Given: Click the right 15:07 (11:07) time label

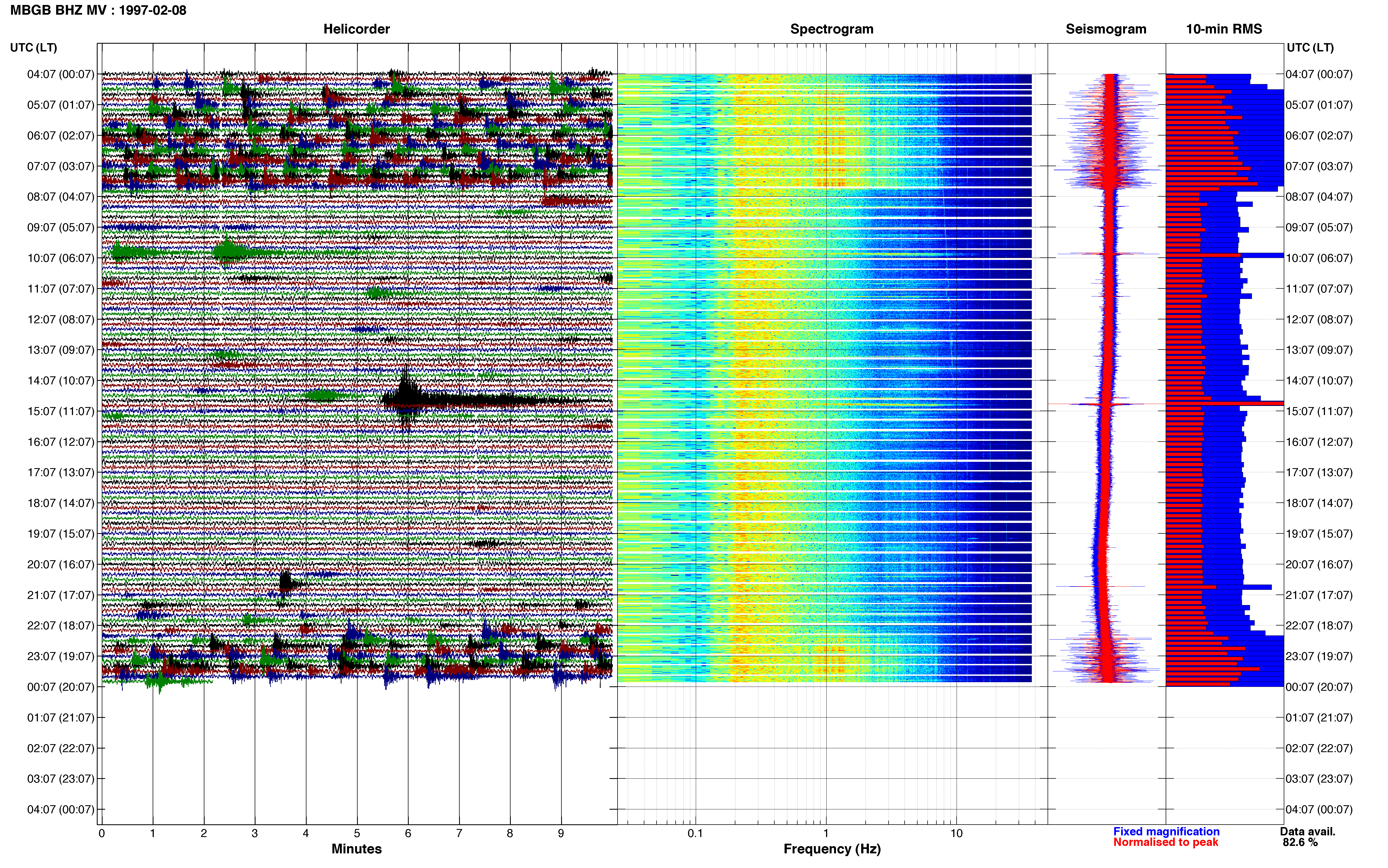Looking at the screenshot, I should 1319,411.
